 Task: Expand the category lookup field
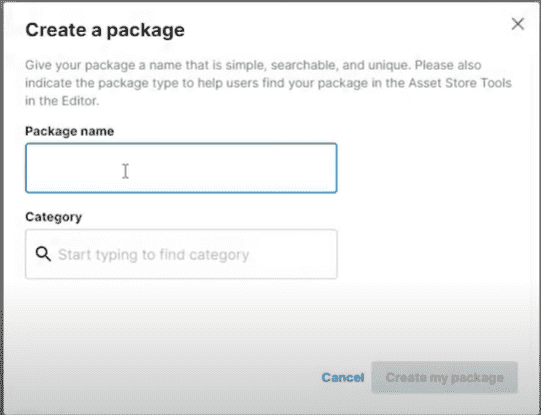point(181,254)
